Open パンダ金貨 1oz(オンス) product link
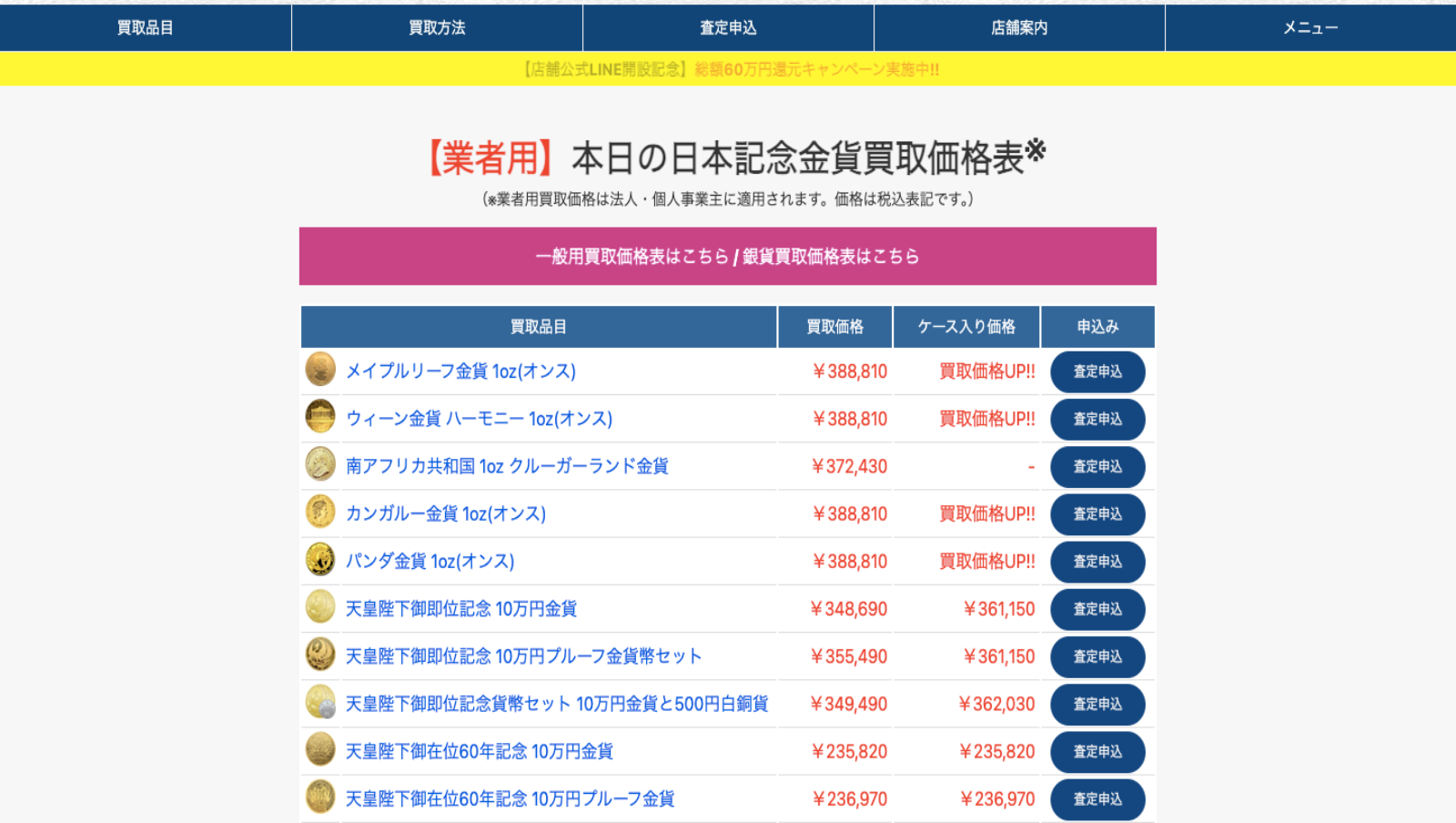Viewport: 1456px width, 823px height. (x=430, y=562)
